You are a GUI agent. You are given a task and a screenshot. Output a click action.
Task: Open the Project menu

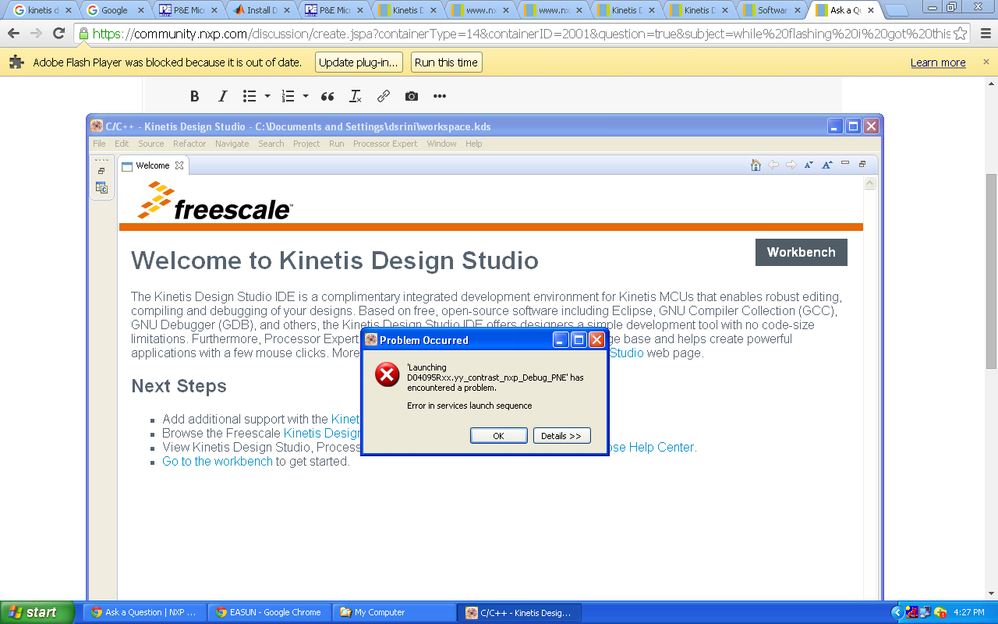(x=306, y=144)
